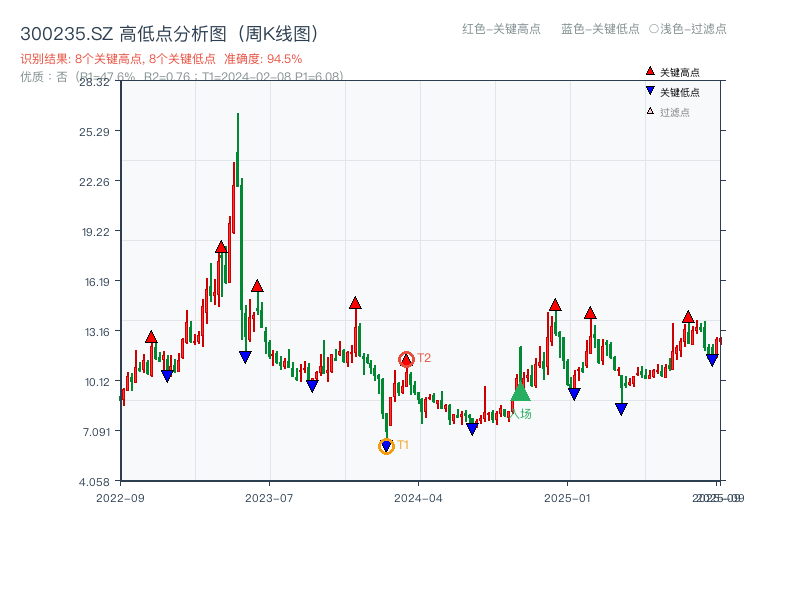Click the circle icon next to 浅色-过滤点

pyautogui.click(x=655, y=30)
